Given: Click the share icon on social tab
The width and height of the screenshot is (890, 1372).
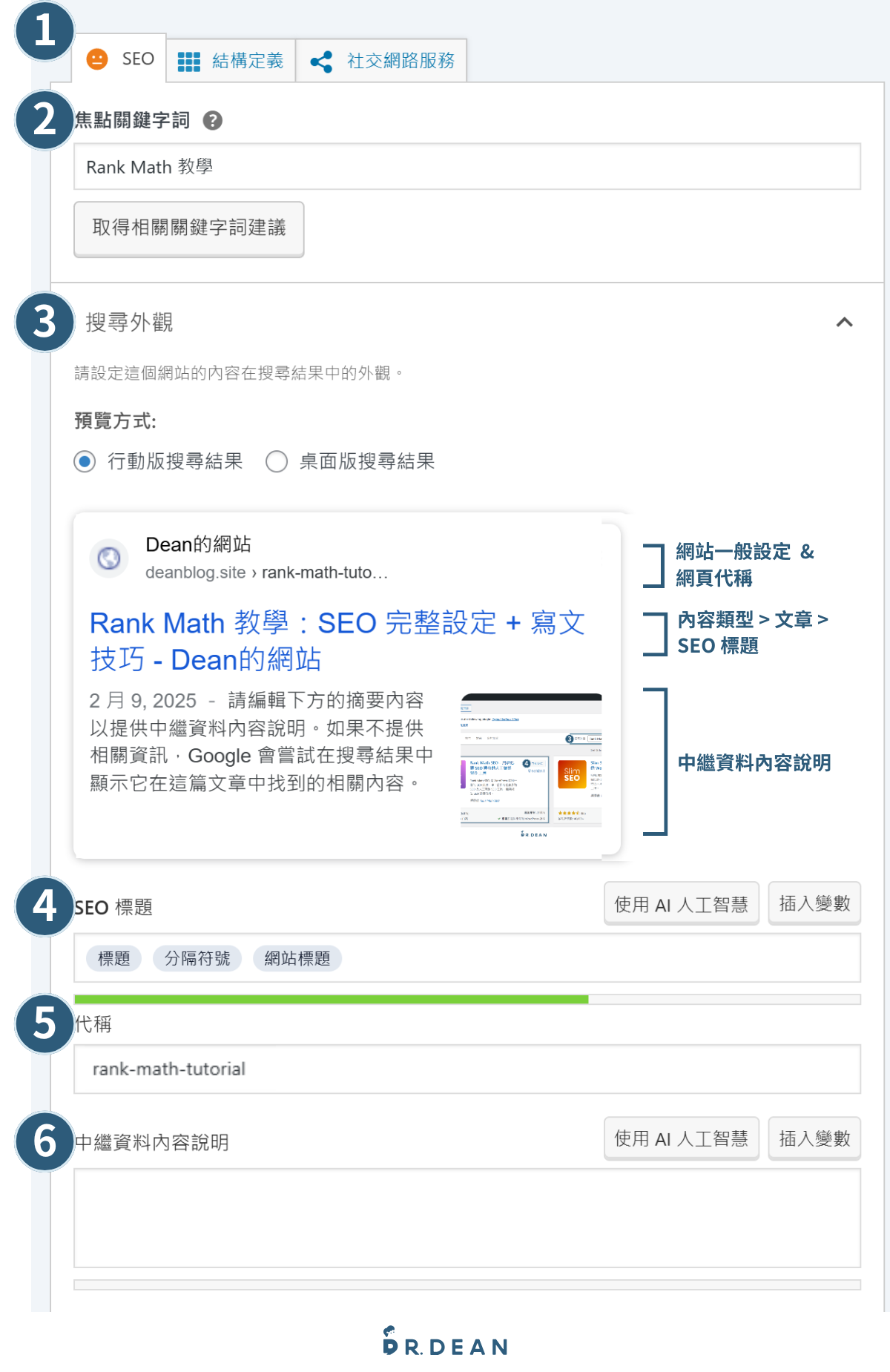Looking at the screenshot, I should click(321, 62).
